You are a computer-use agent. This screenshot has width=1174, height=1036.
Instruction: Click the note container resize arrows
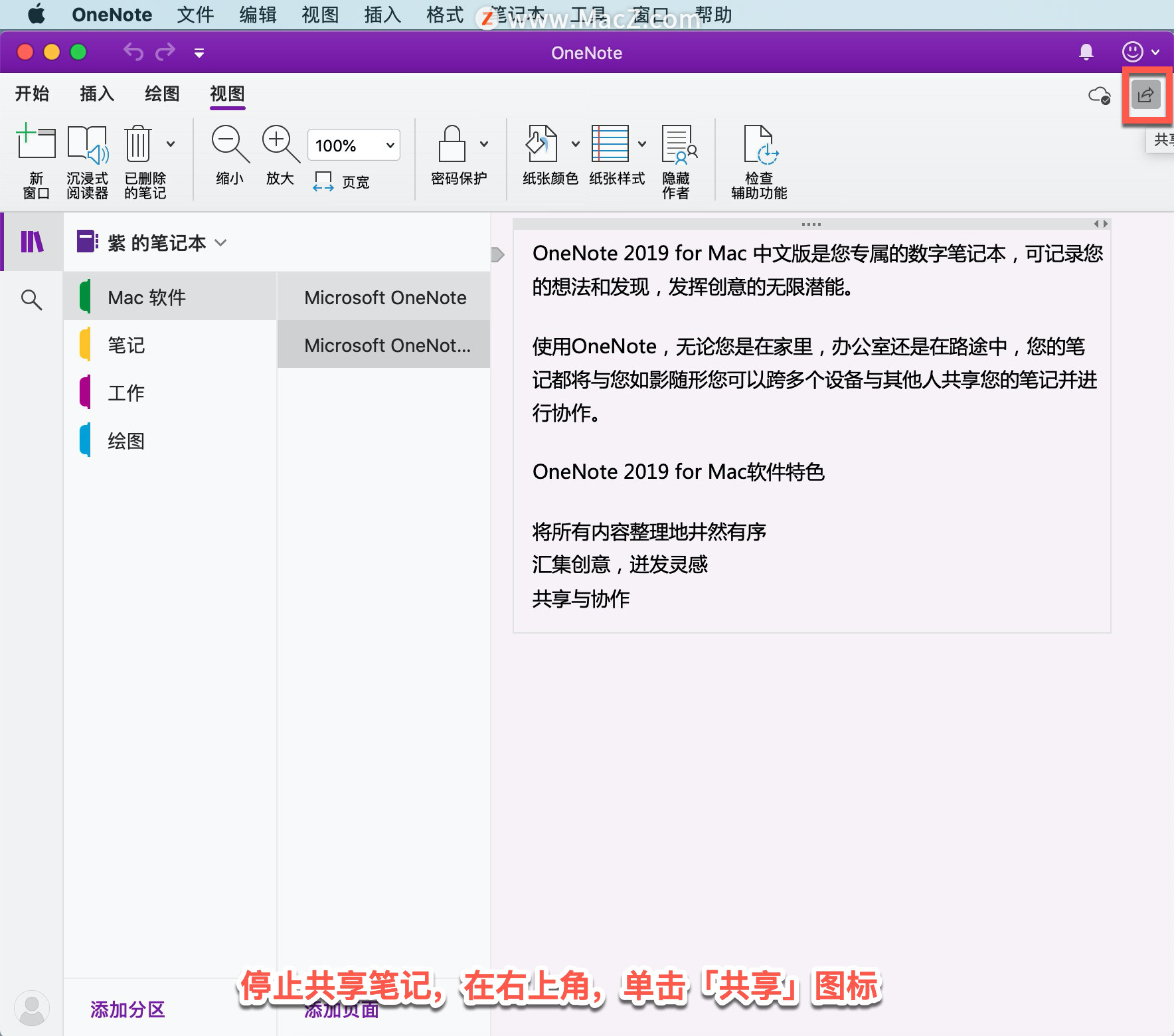1100,224
